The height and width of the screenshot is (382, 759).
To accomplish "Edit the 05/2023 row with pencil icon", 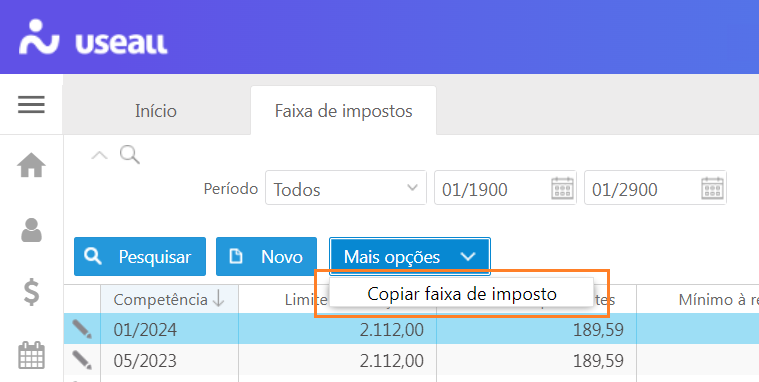I will [x=82, y=360].
